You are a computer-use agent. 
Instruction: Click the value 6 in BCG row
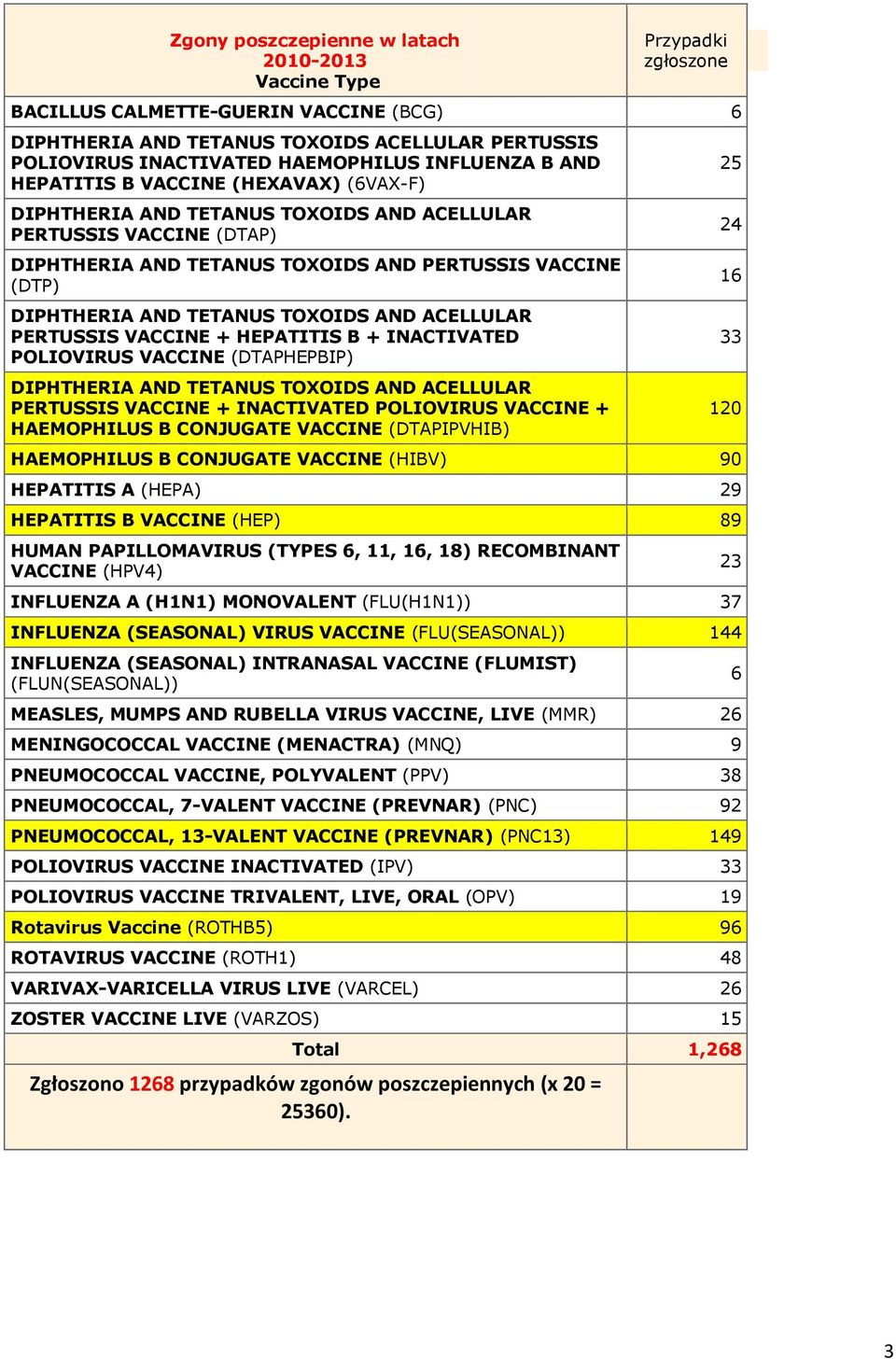(735, 111)
